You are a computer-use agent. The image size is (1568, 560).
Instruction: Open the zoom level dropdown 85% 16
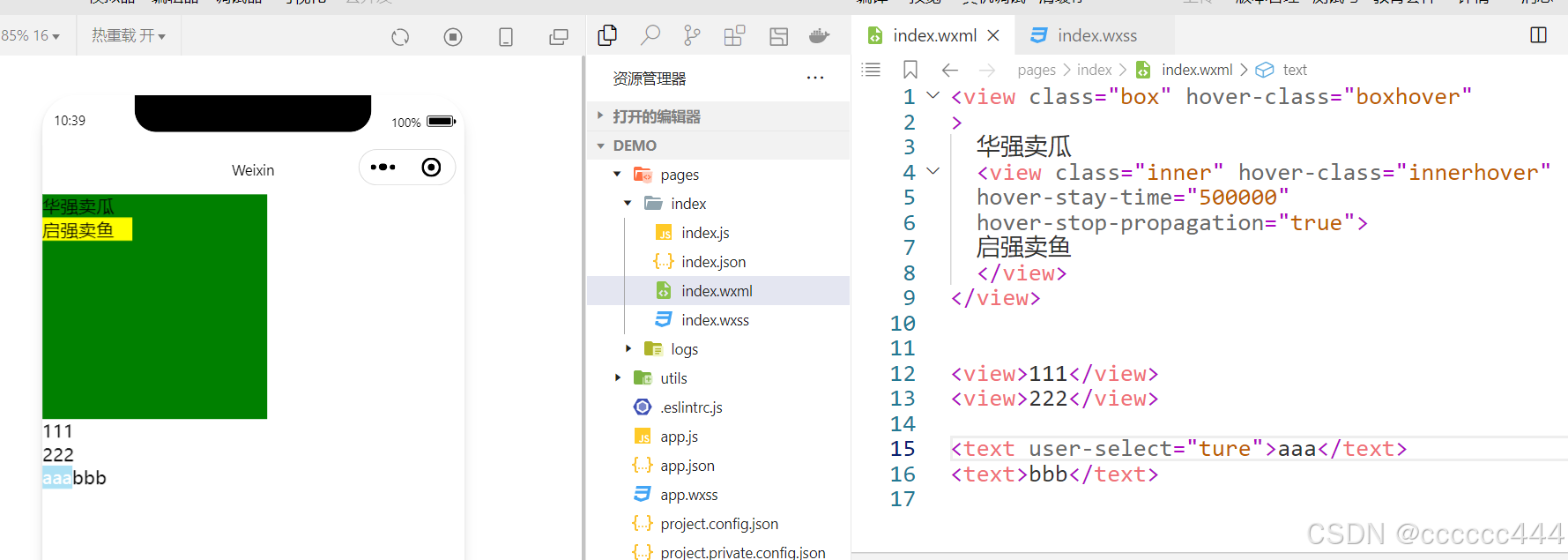tap(30, 36)
